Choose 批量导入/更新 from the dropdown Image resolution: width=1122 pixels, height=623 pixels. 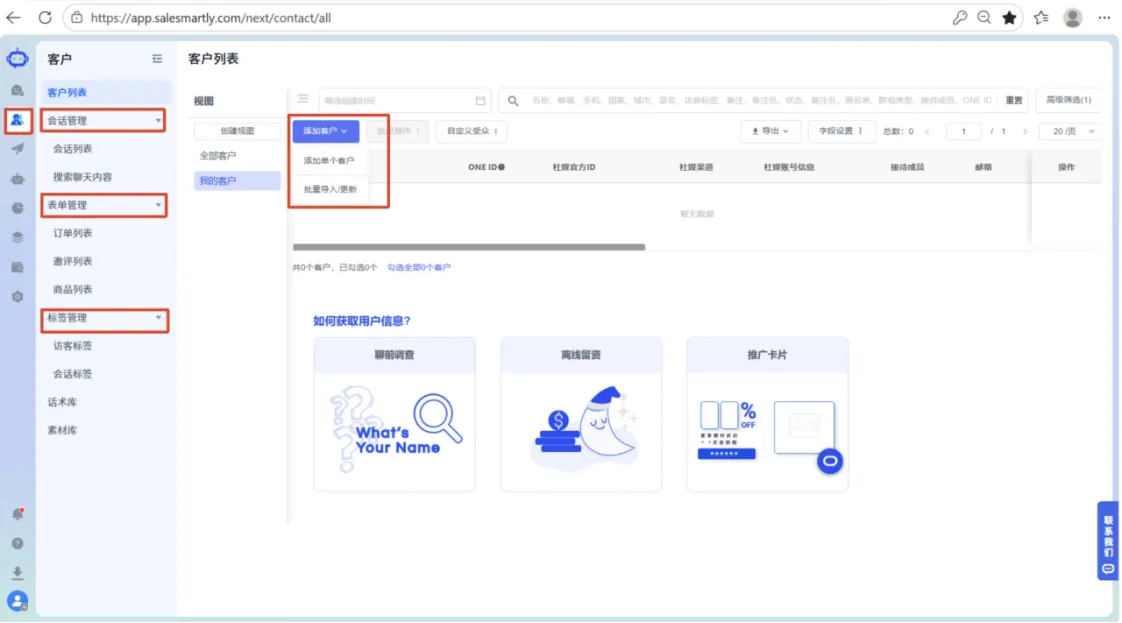(330, 190)
